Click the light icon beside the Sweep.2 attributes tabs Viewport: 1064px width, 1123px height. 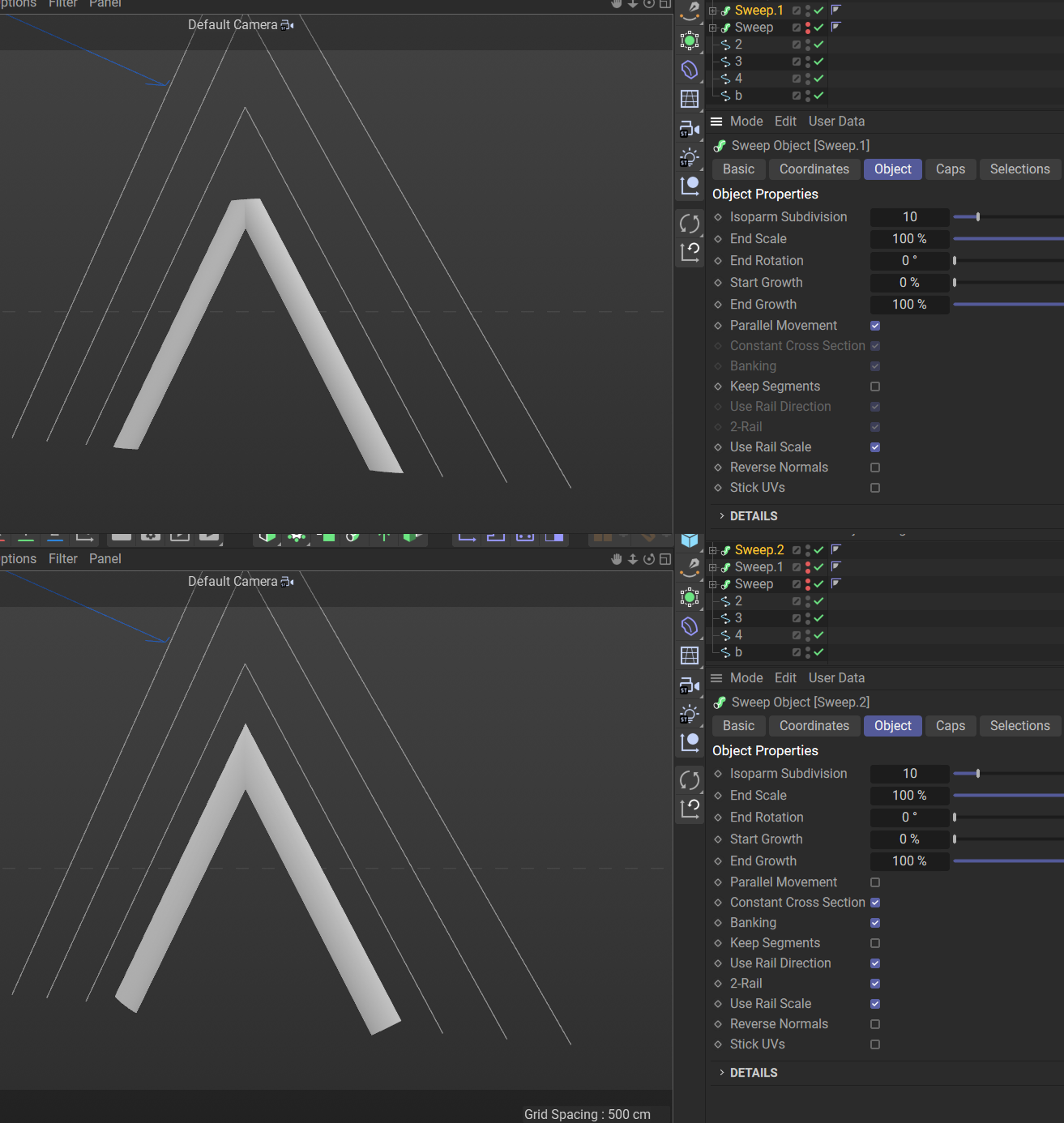[690, 714]
